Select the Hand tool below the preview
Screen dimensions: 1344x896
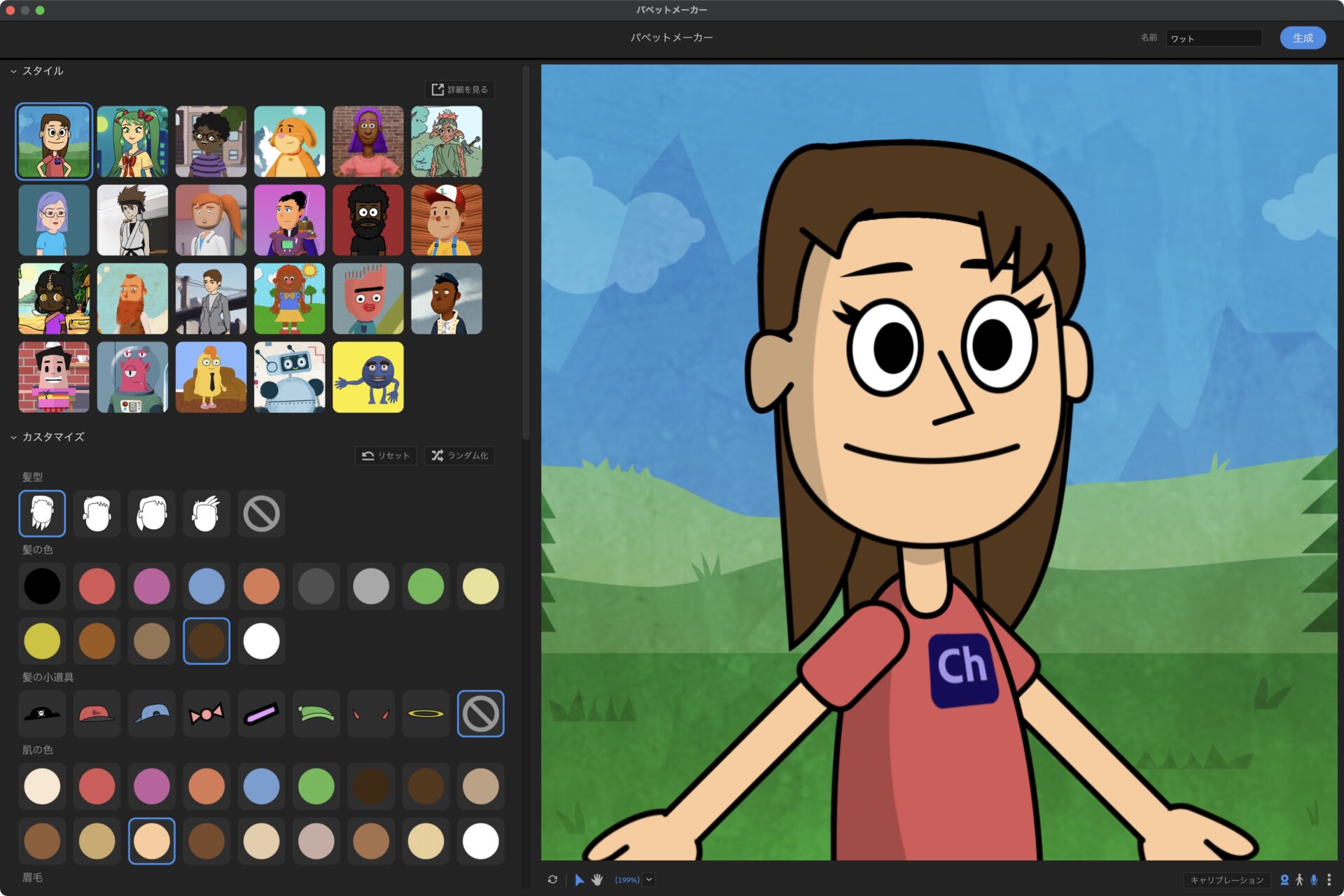597,880
